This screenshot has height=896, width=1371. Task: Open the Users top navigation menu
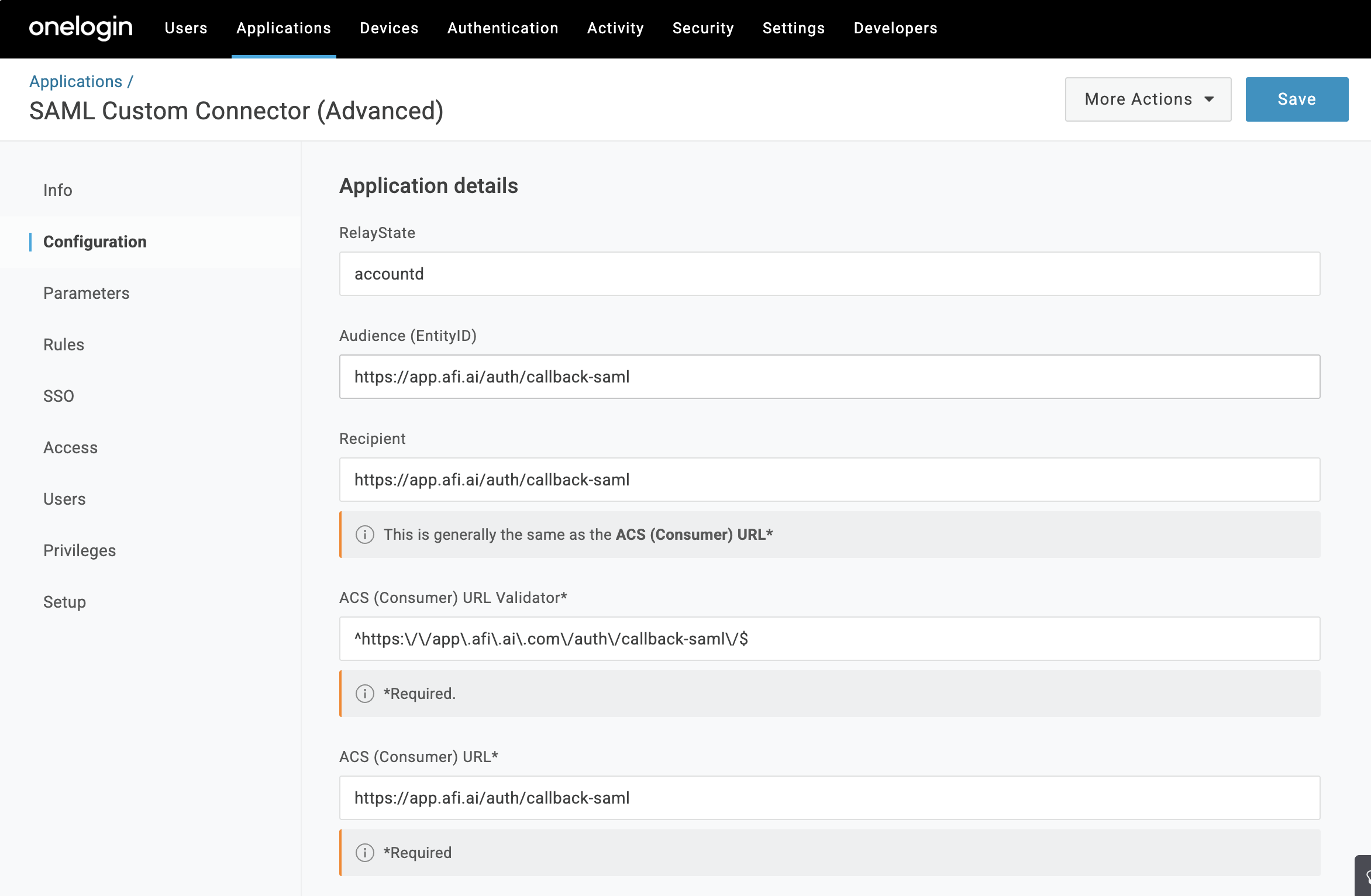(186, 28)
